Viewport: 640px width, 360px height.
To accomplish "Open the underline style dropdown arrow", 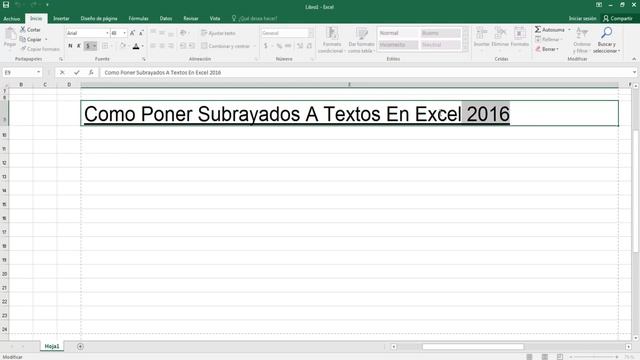I will [x=94, y=46].
